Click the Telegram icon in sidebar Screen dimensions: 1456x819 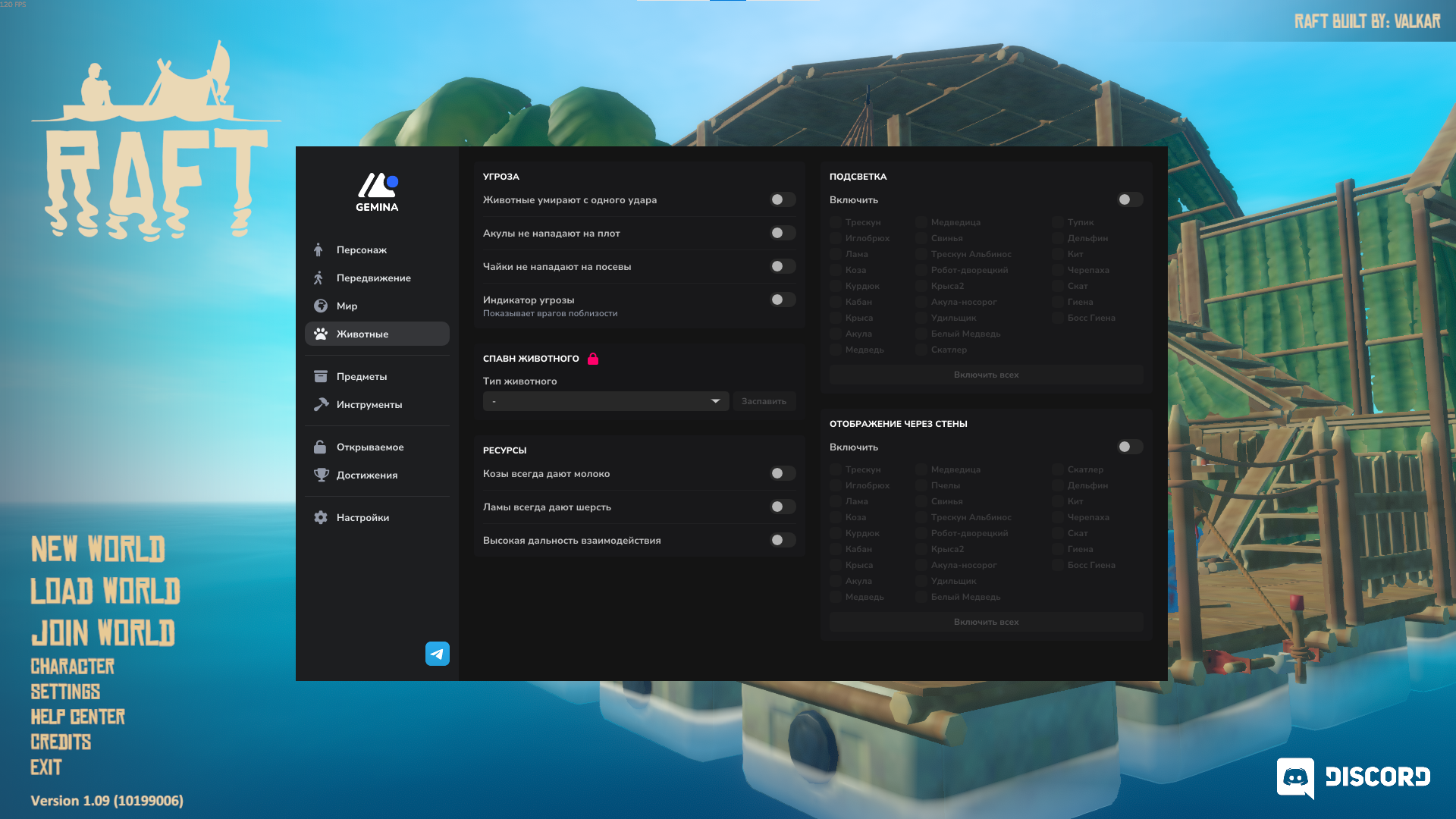pos(437,654)
